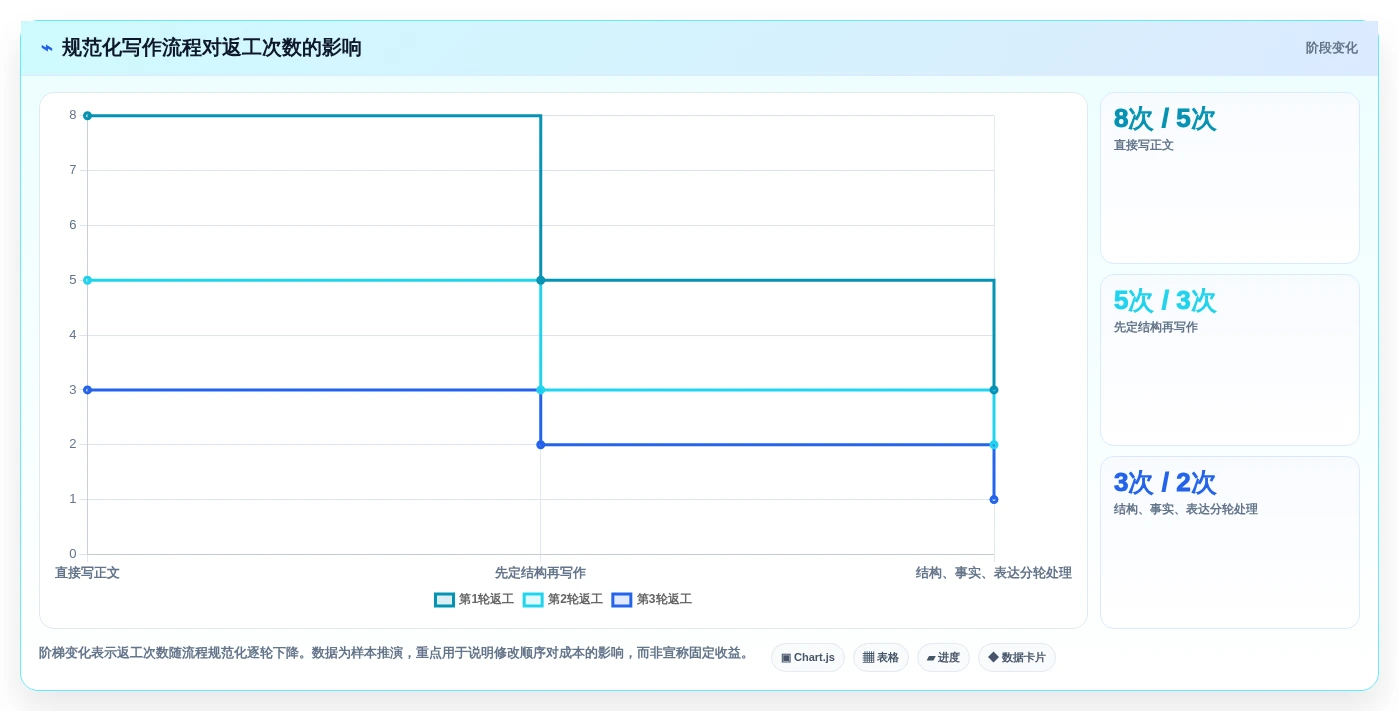1399x711 pixels.
Task: Click the 第1轮返工 point at value 8
Action: point(87,116)
